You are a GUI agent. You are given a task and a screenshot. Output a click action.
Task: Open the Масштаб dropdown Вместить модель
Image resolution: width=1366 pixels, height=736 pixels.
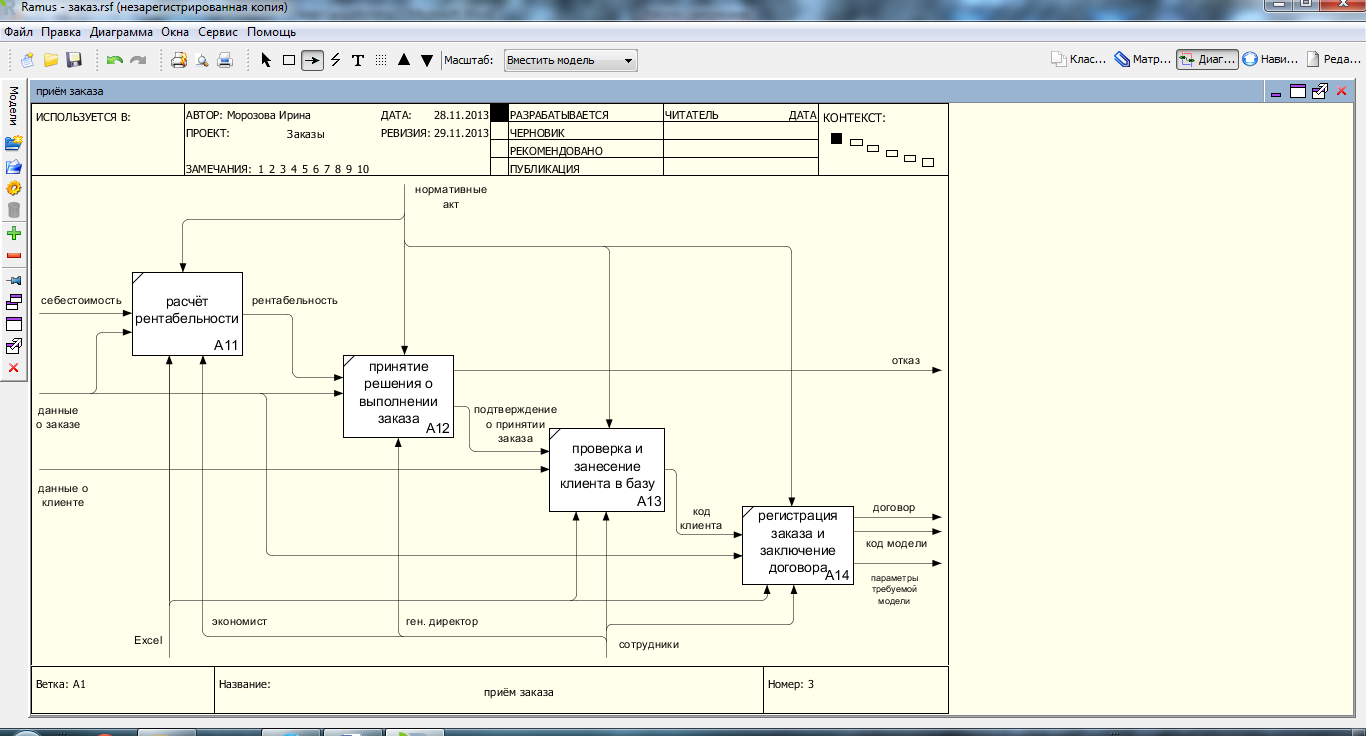[570, 60]
